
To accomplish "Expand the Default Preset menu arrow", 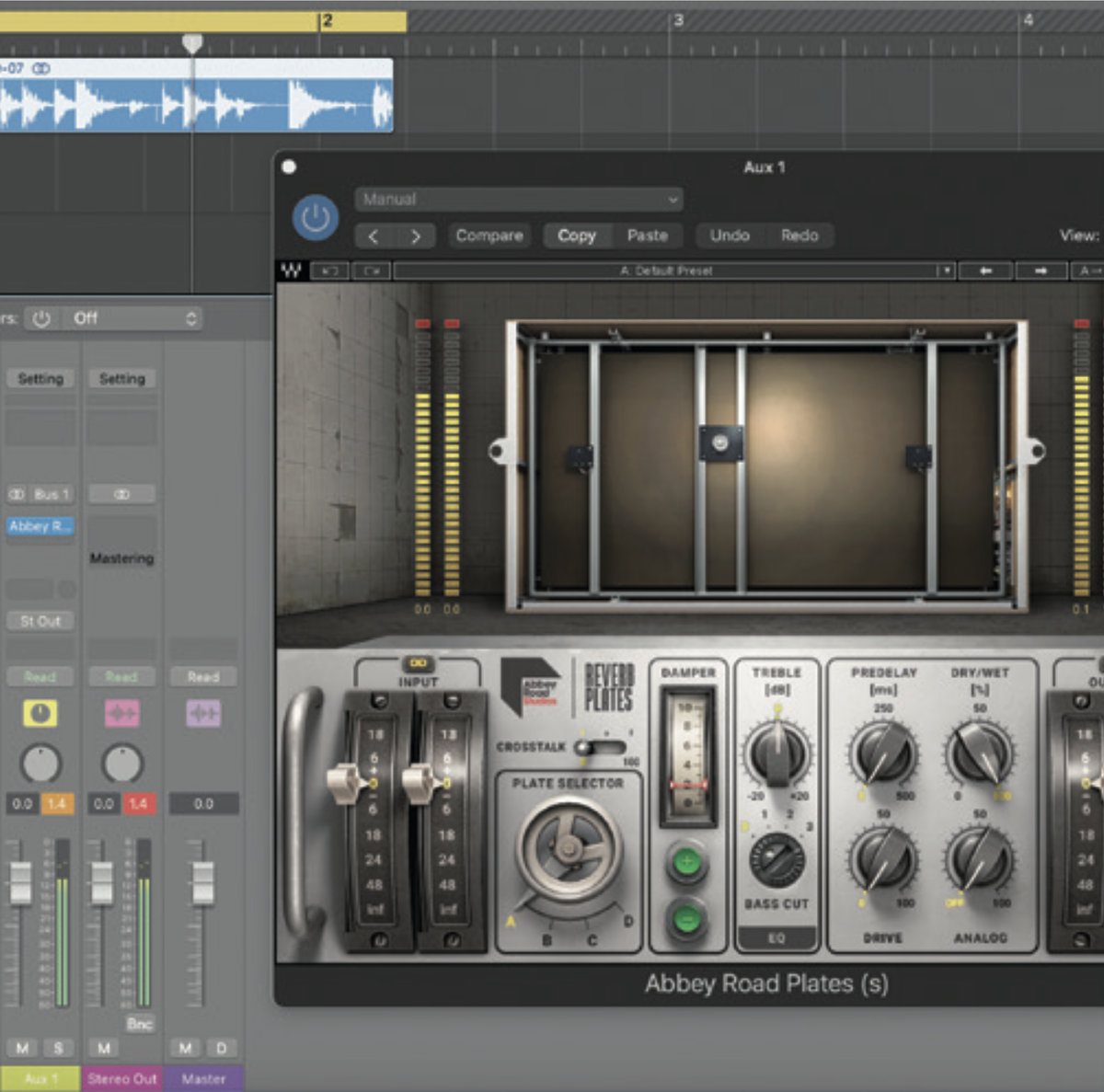I will 945,270.
